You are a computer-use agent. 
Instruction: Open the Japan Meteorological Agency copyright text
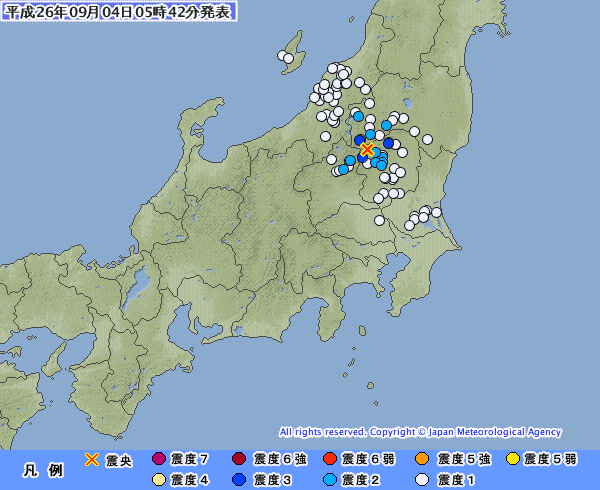coord(420,432)
